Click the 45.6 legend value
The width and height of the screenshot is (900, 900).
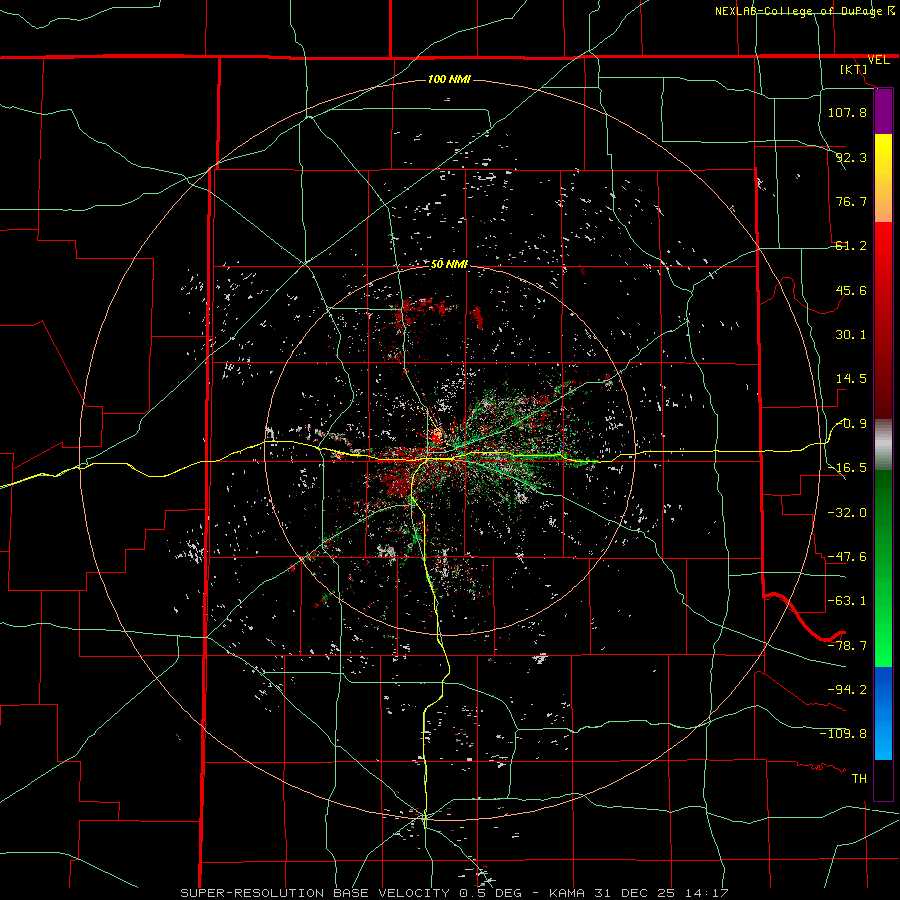pos(851,290)
